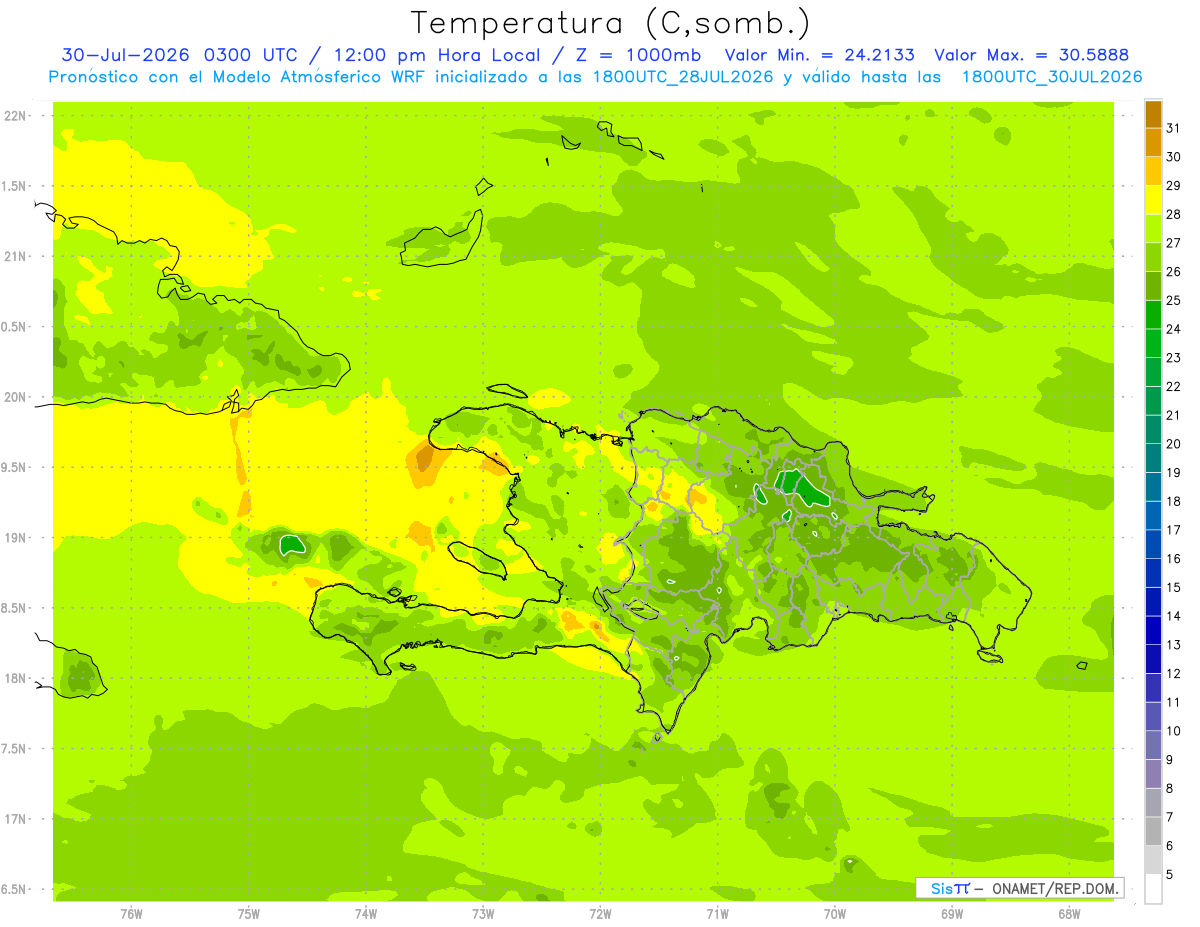Select "Valor Max. = 30.5888" in header
This screenshot has height=927, width=1200.
tap(1033, 55)
